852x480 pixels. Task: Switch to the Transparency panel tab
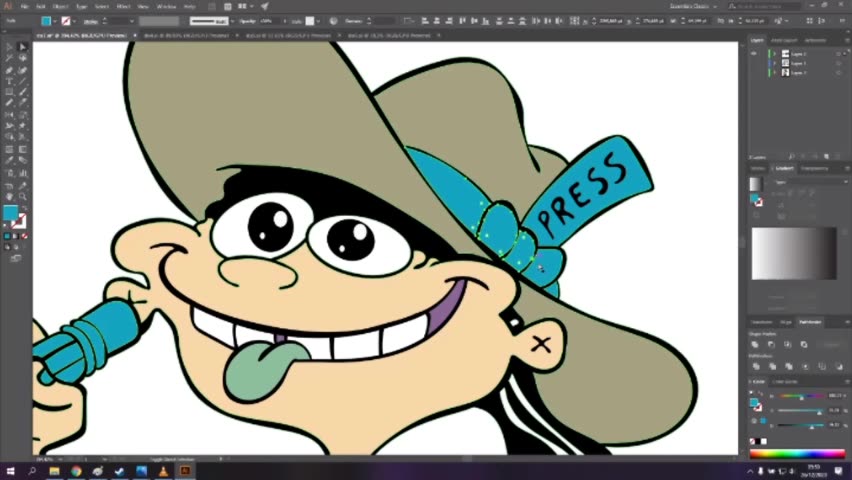(x=813, y=169)
